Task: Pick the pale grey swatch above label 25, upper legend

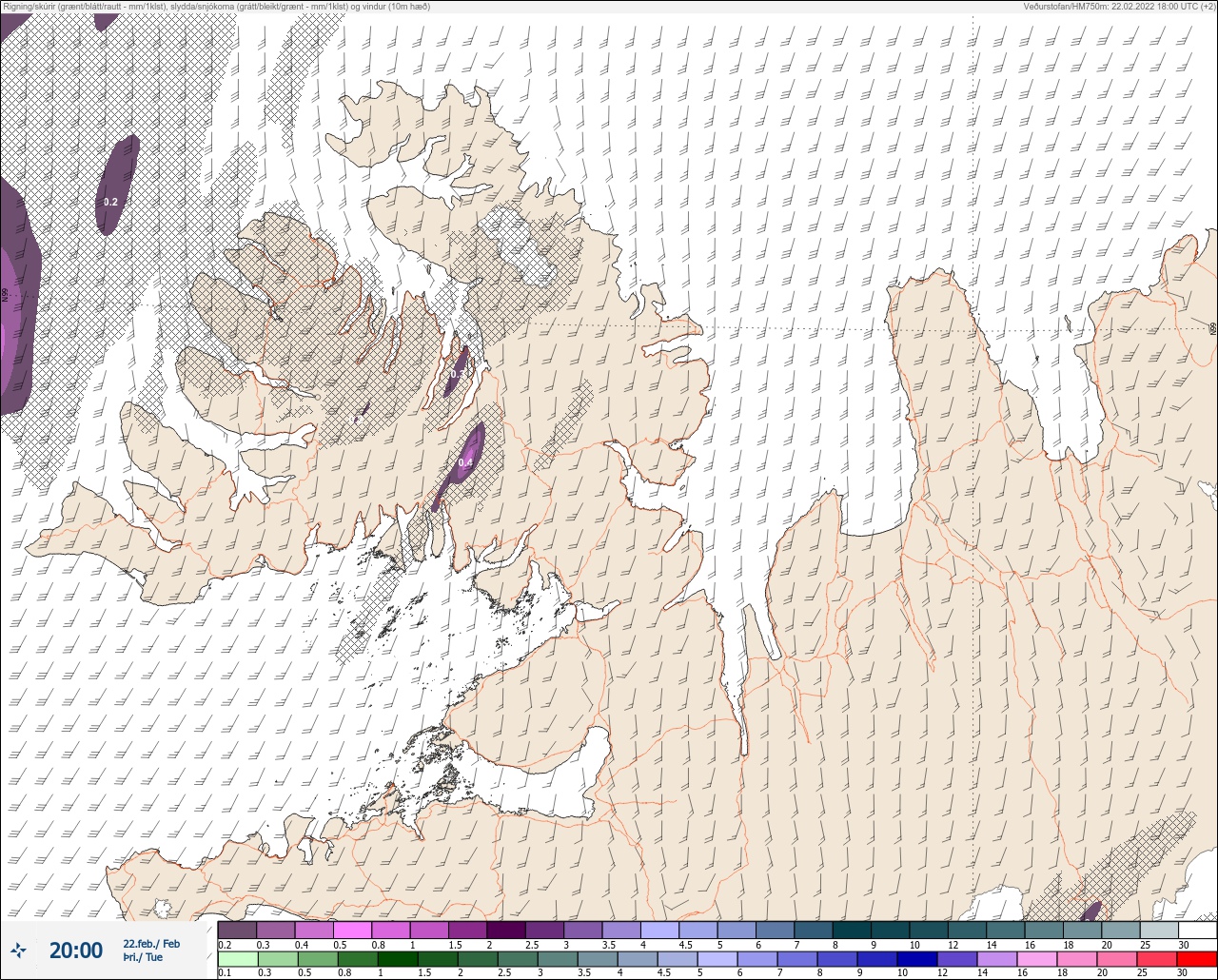Action: click(1159, 930)
